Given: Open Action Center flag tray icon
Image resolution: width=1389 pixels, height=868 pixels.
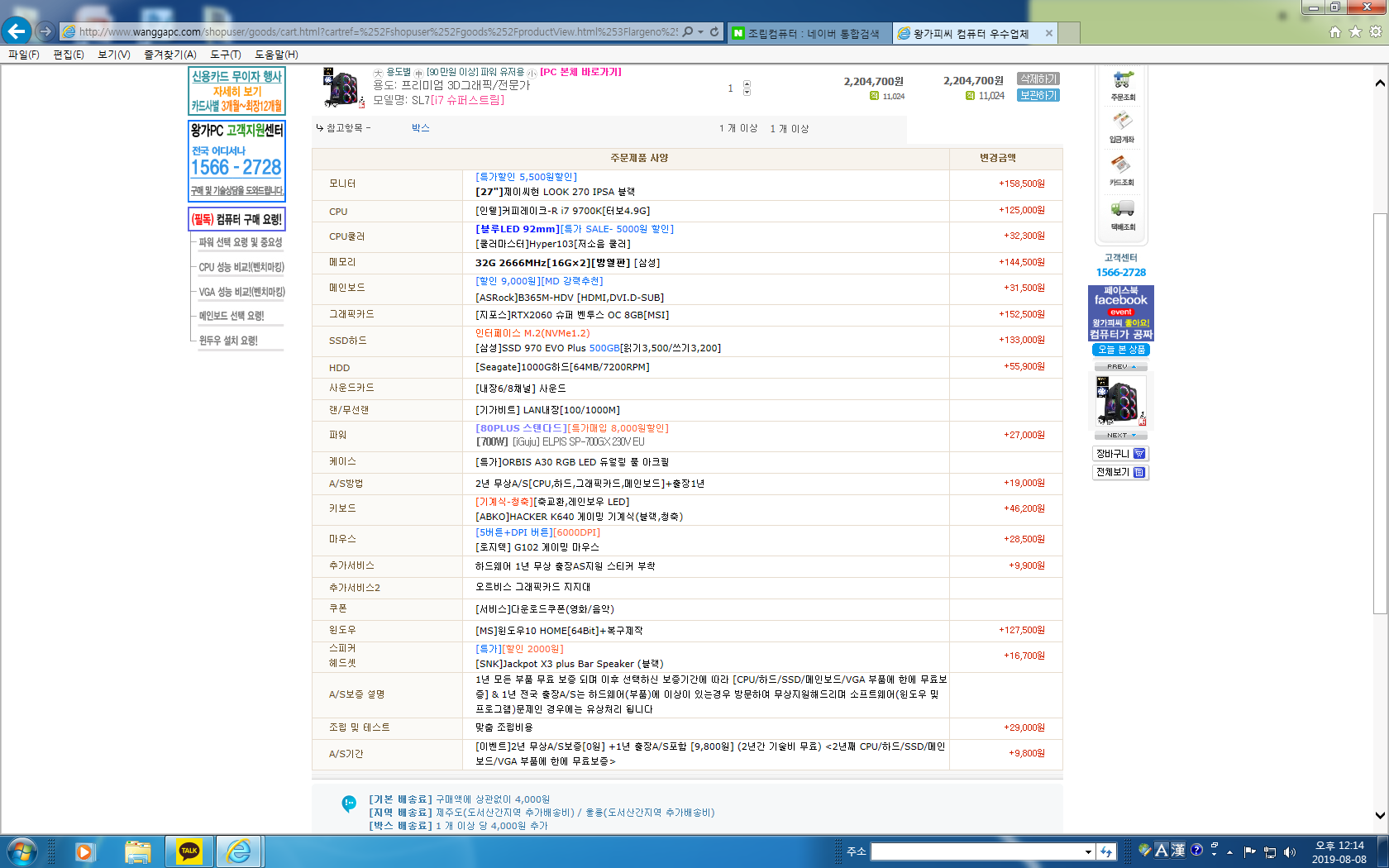Looking at the screenshot, I should pos(1249,851).
